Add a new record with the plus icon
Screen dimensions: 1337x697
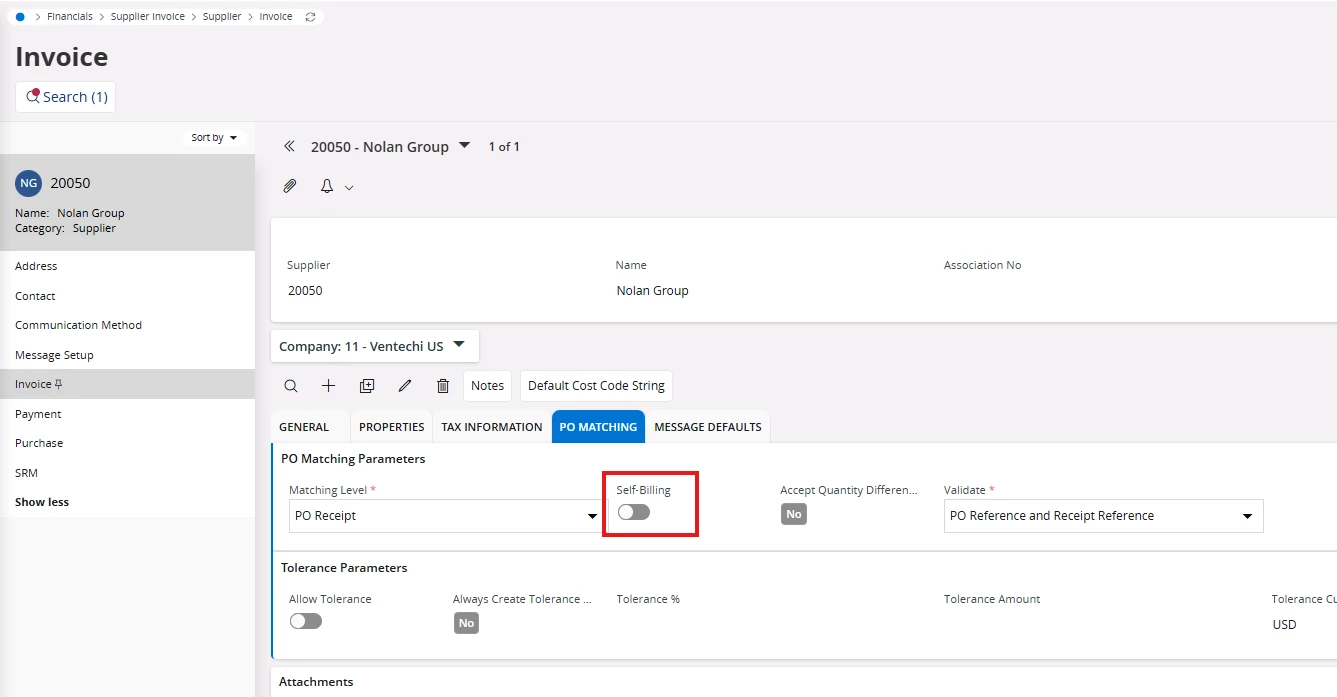tap(328, 386)
